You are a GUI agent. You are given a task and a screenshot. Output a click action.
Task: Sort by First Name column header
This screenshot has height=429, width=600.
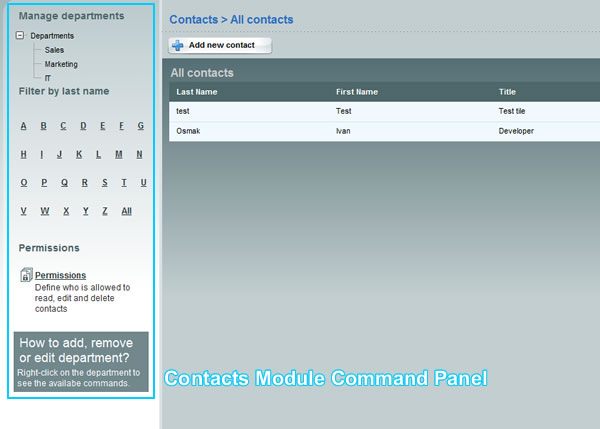pos(357,92)
